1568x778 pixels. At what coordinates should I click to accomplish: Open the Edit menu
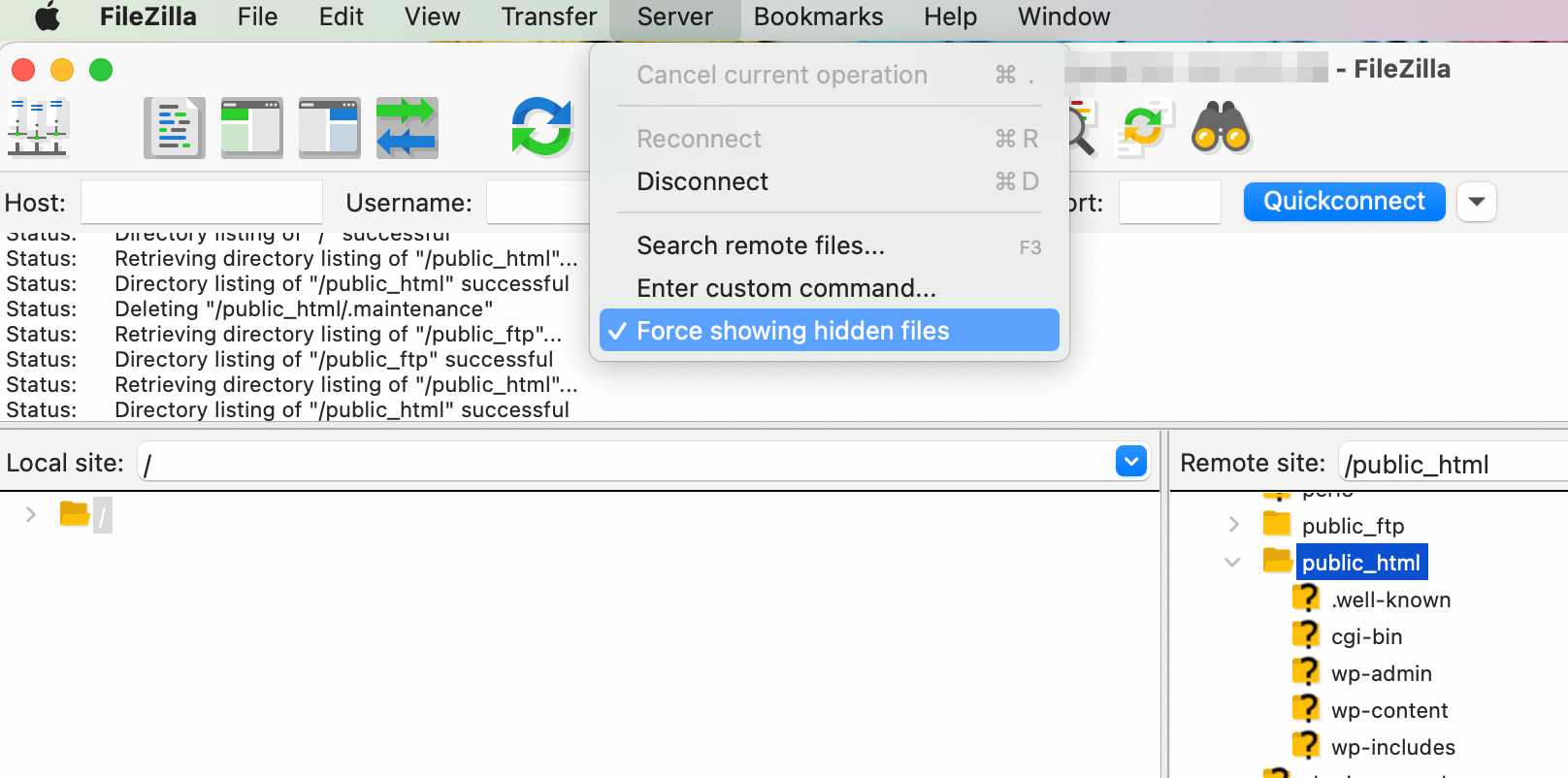tap(342, 16)
